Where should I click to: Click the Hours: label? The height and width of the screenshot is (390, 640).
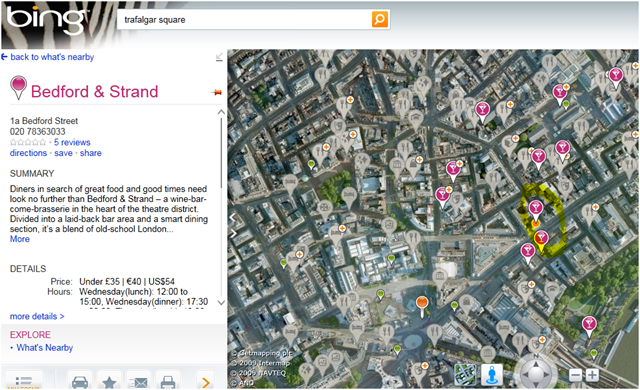coord(60,292)
